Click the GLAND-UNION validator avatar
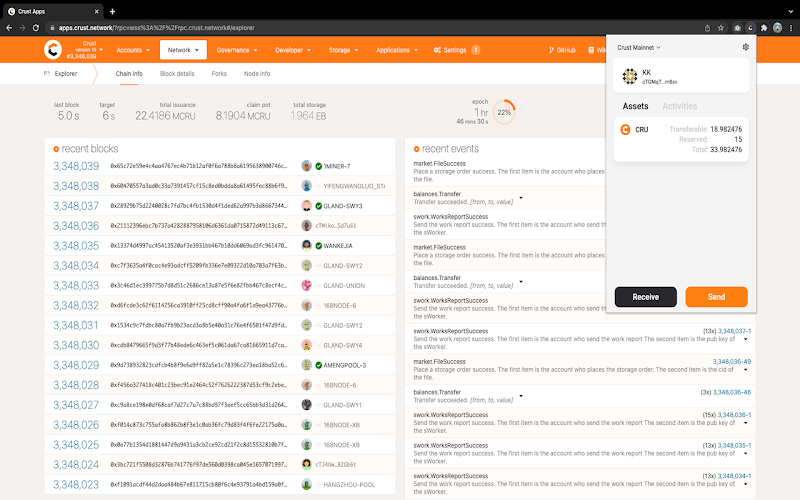Viewport: 800px width, 500px height. (x=306, y=285)
